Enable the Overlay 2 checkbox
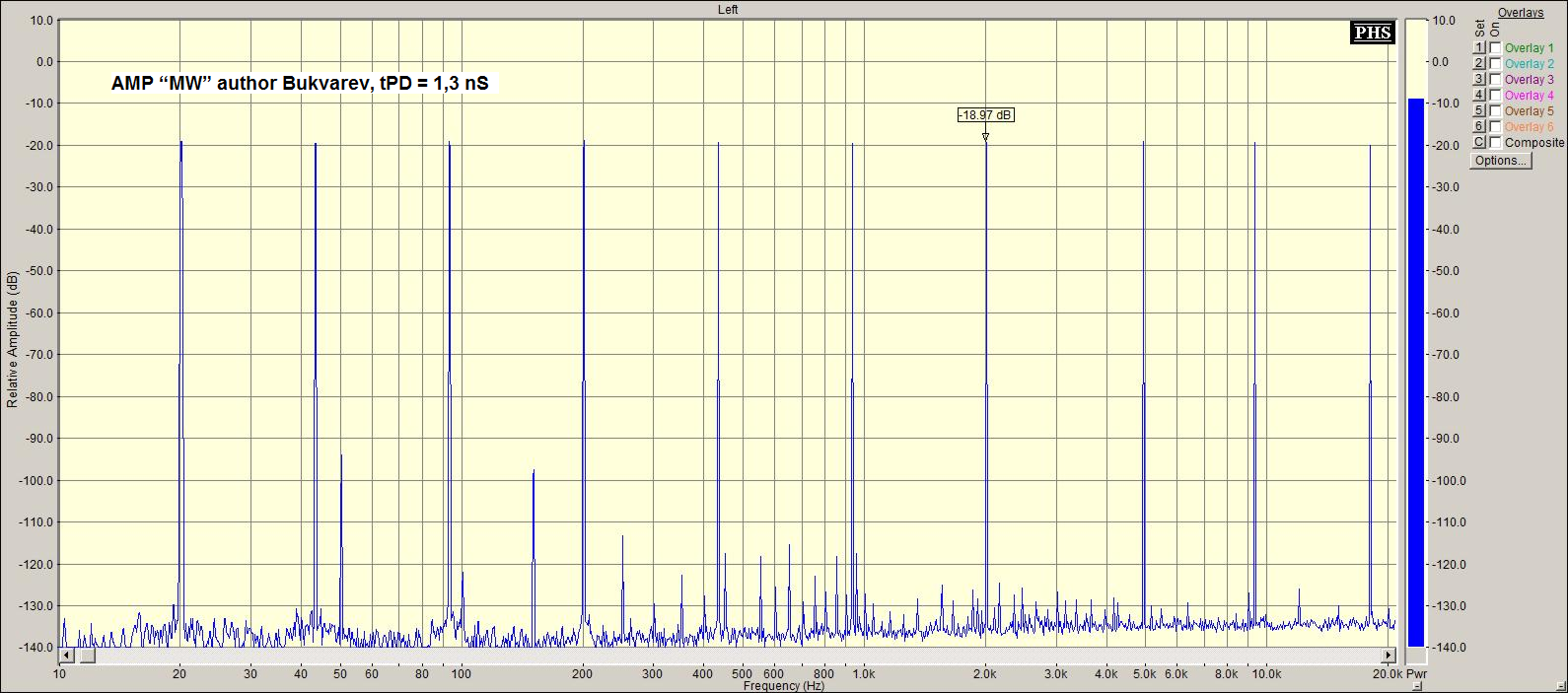This screenshot has width=1568, height=693. pos(1495,64)
